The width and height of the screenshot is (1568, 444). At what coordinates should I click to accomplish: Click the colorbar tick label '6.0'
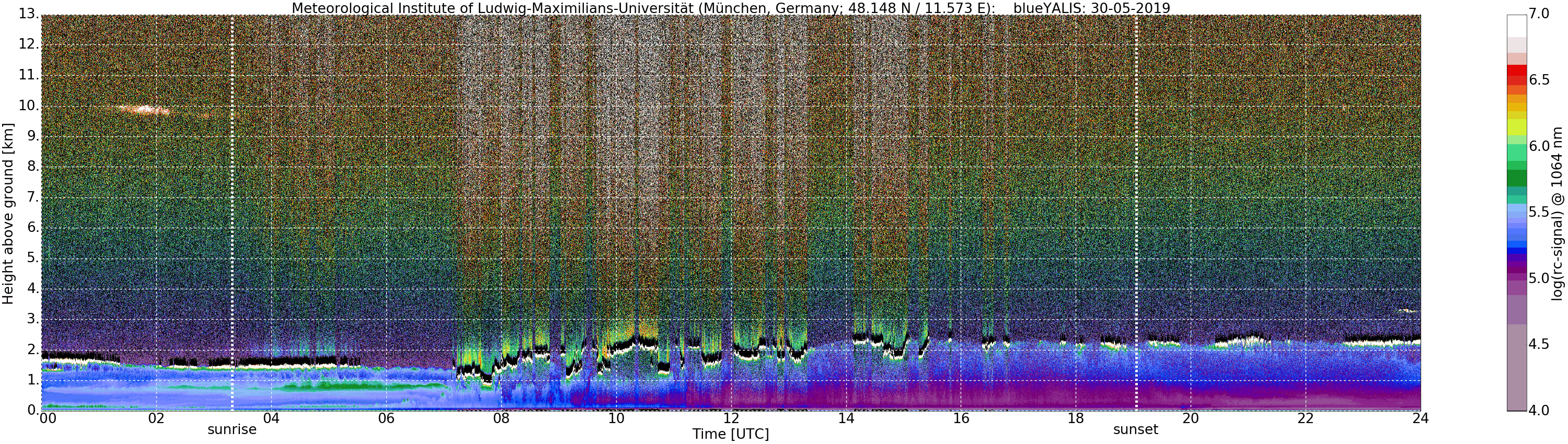tap(1539, 146)
